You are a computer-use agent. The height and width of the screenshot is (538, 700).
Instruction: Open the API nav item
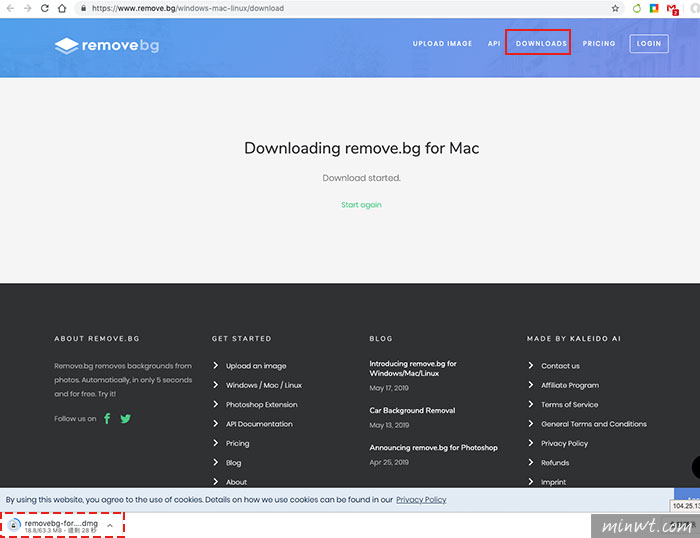[x=494, y=44]
